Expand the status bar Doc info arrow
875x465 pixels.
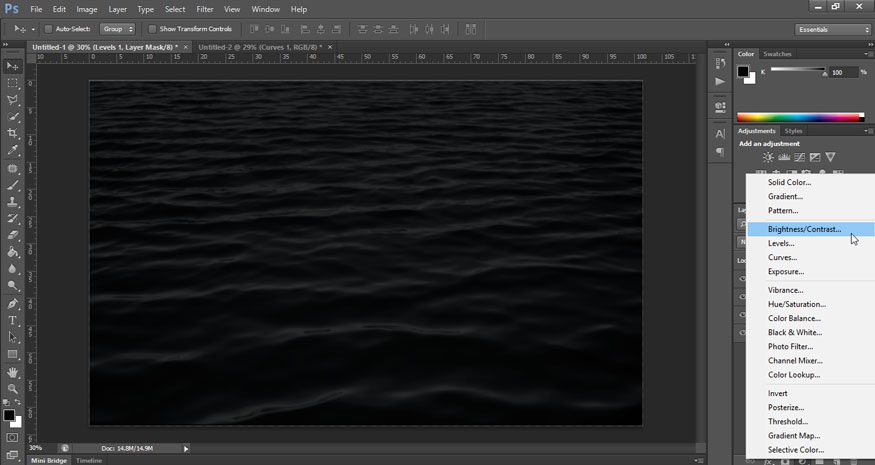[186, 448]
